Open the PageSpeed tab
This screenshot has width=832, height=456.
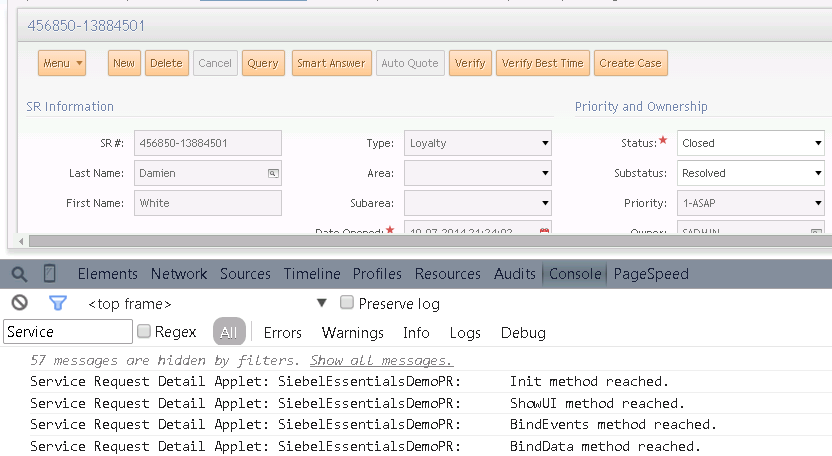pos(651,274)
